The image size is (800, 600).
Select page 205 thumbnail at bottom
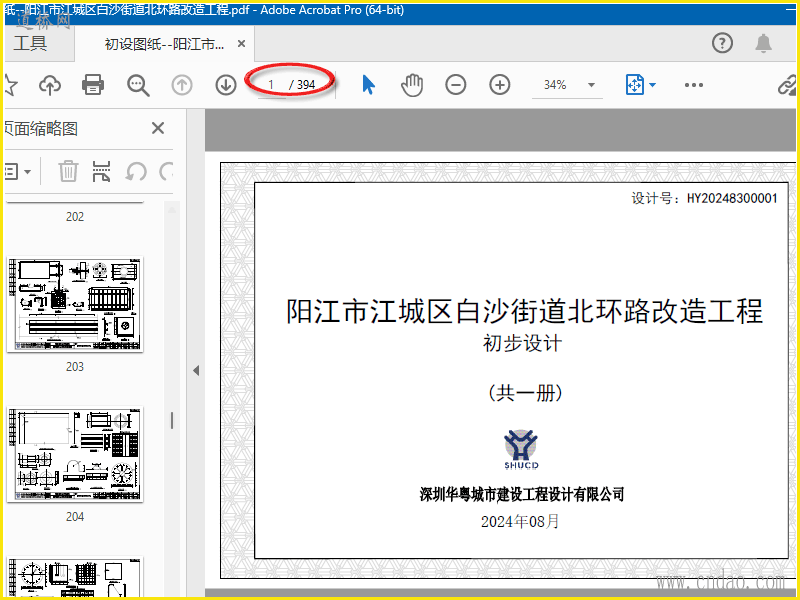75,577
